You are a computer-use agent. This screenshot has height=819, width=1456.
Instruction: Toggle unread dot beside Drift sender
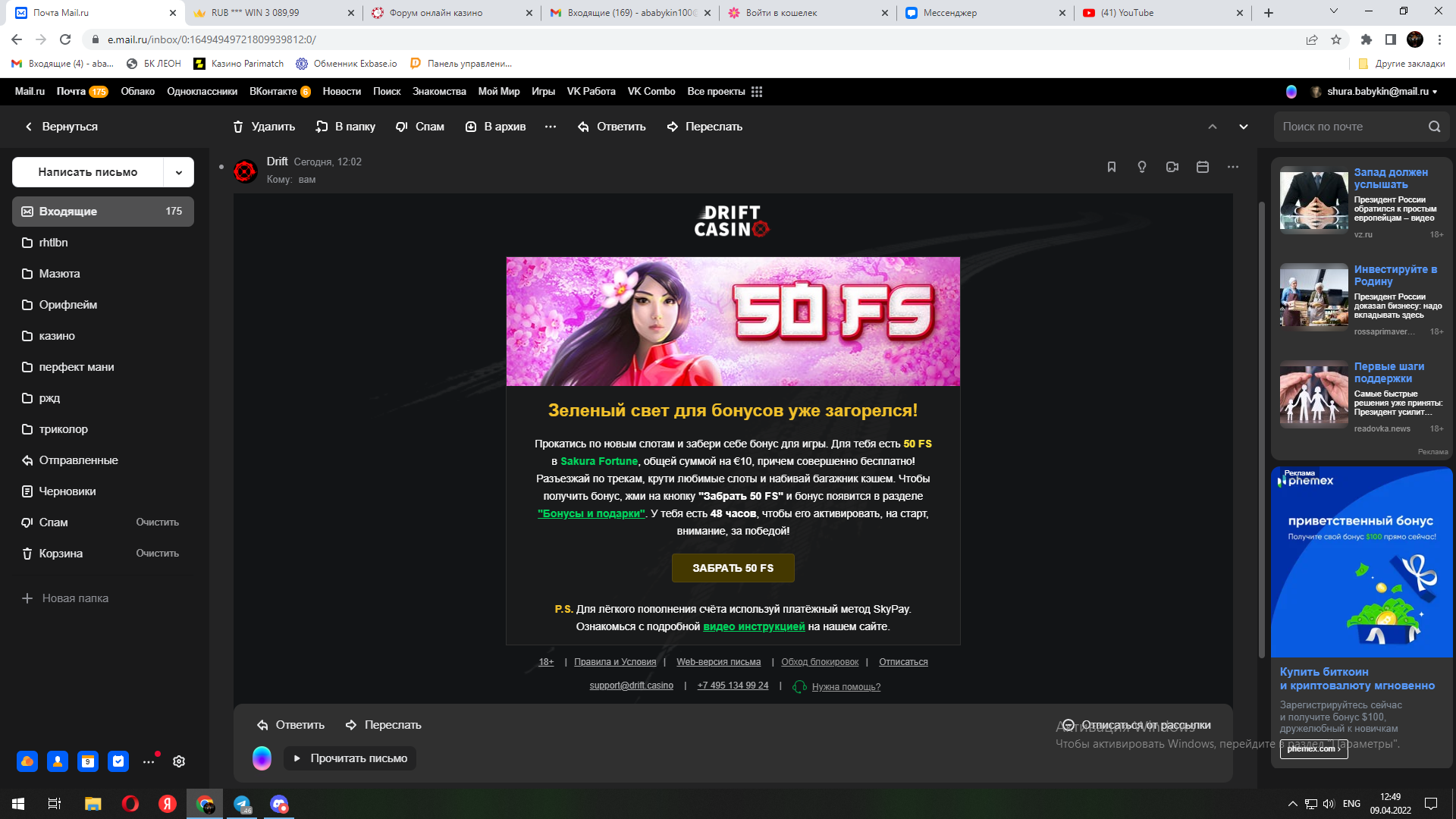coord(221,167)
